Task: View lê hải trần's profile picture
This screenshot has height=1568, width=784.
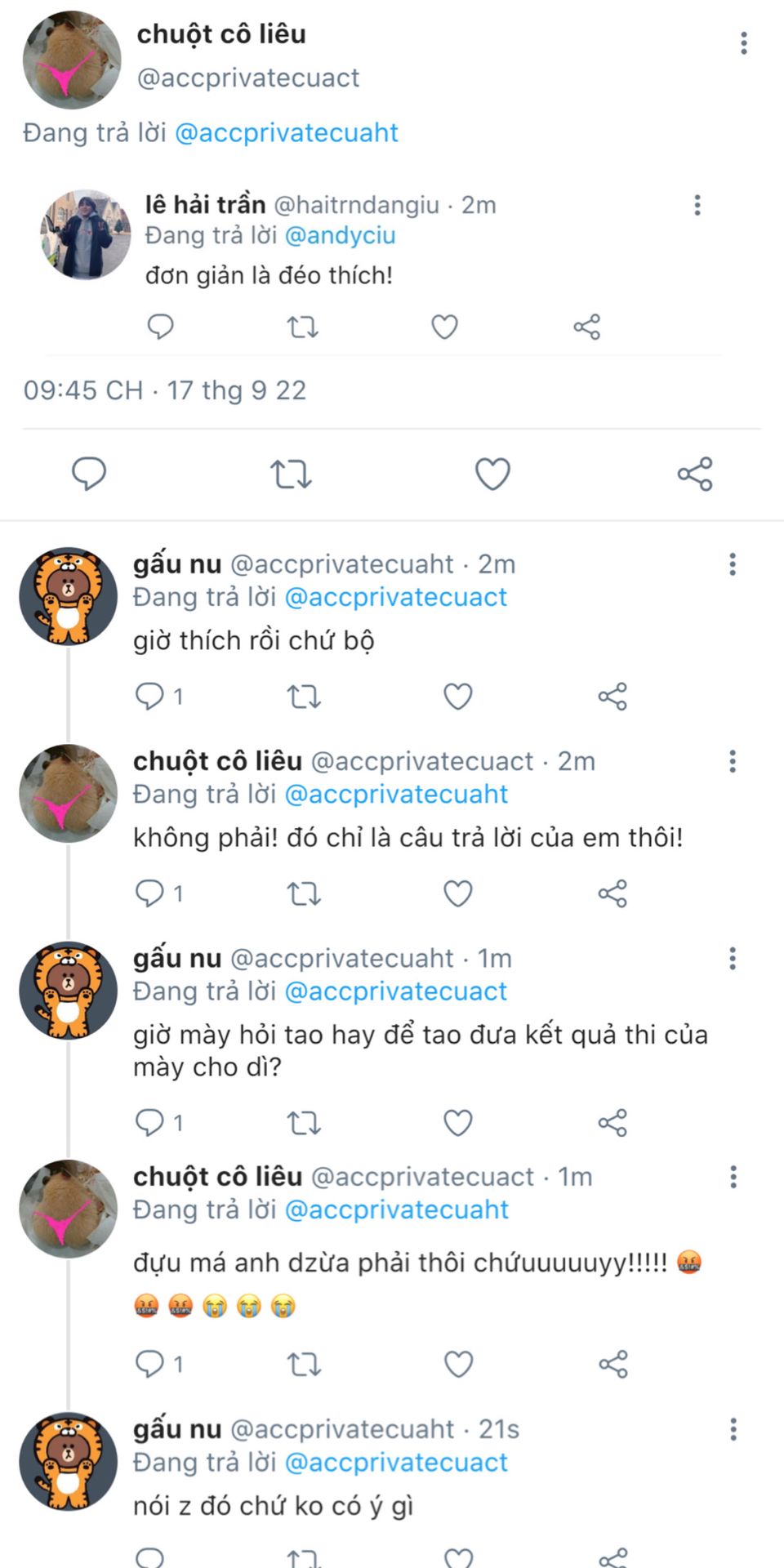Action: 86,235
